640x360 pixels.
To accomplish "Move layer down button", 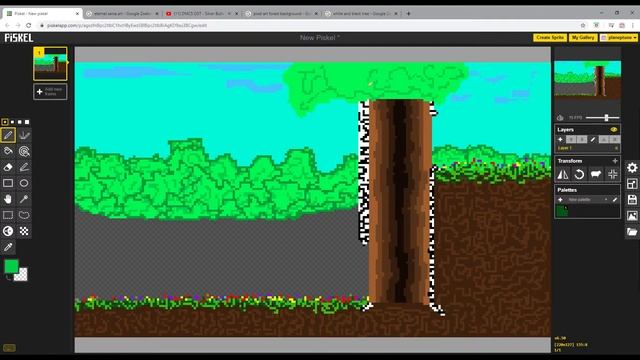I will click(582, 140).
